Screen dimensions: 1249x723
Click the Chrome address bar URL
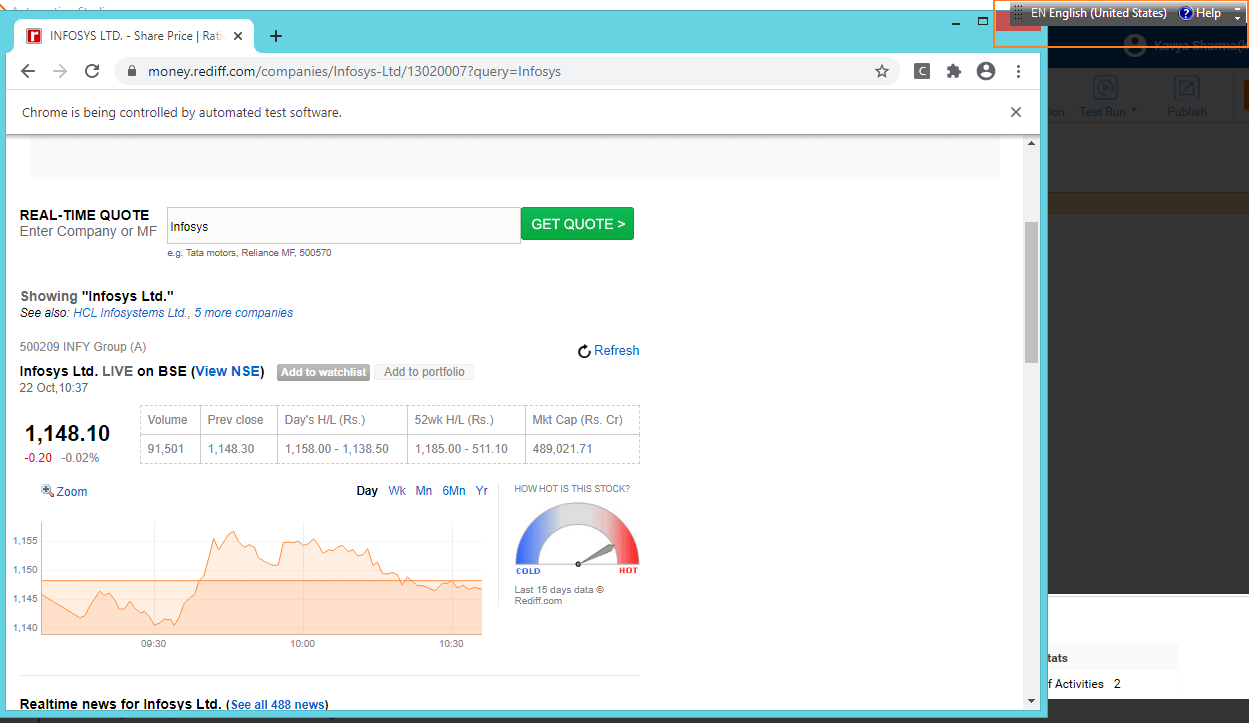pyautogui.click(x=354, y=71)
